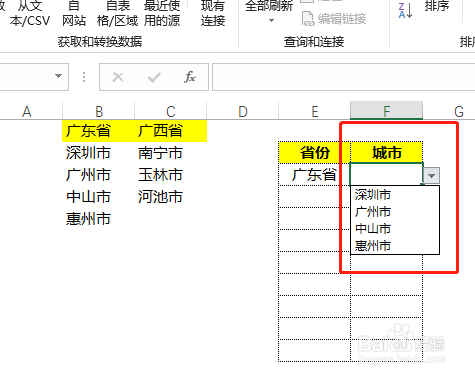Open the city cell validation dropdown arrow
The height and width of the screenshot is (377, 475).
click(432, 175)
